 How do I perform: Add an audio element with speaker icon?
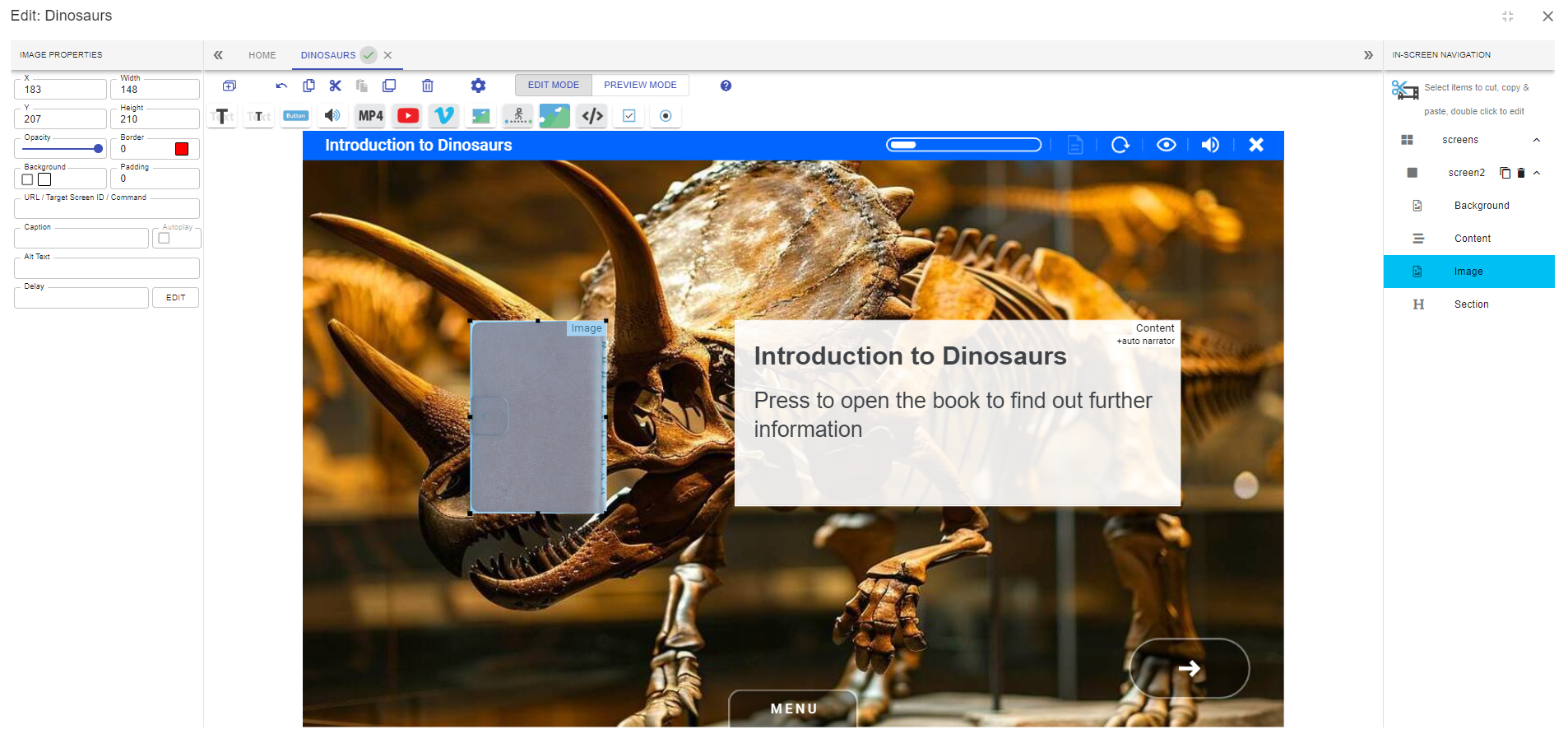click(x=332, y=116)
